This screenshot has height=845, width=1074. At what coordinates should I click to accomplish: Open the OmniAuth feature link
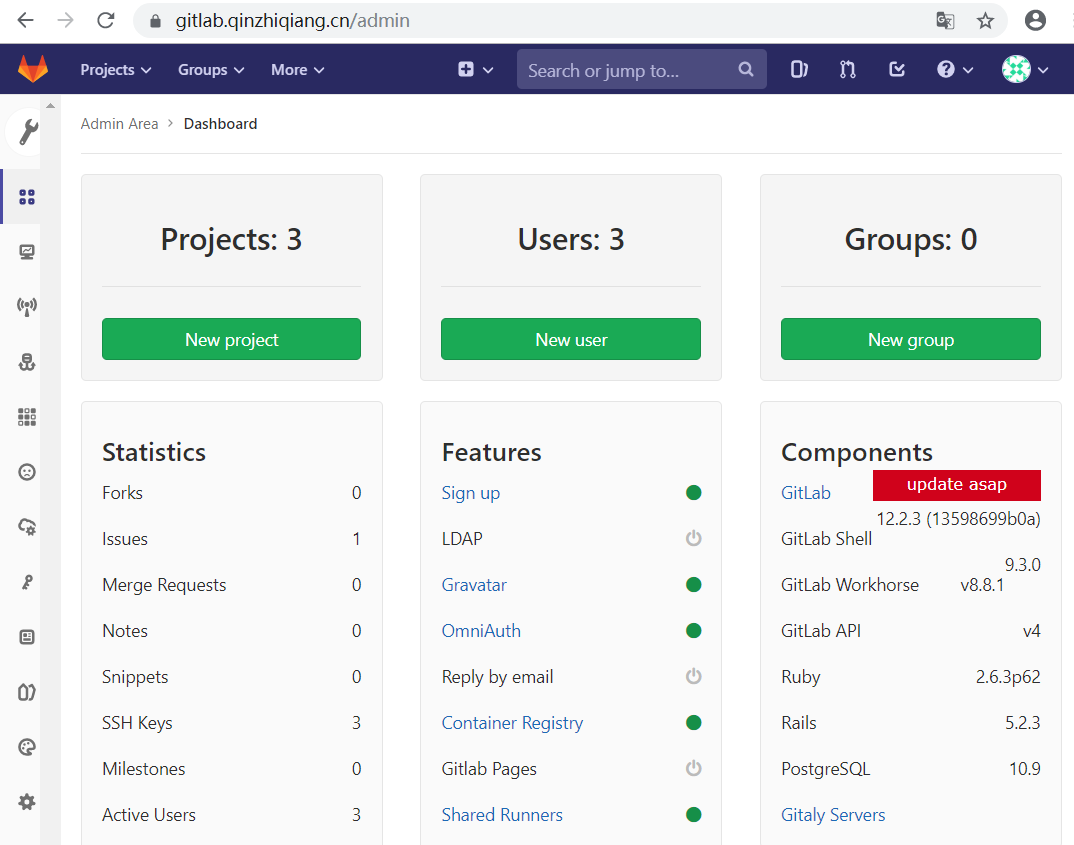point(481,631)
